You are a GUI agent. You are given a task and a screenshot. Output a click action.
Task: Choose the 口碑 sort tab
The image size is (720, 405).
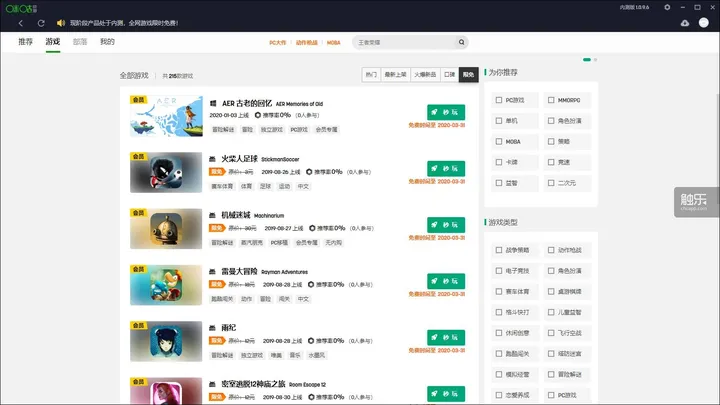450,74
